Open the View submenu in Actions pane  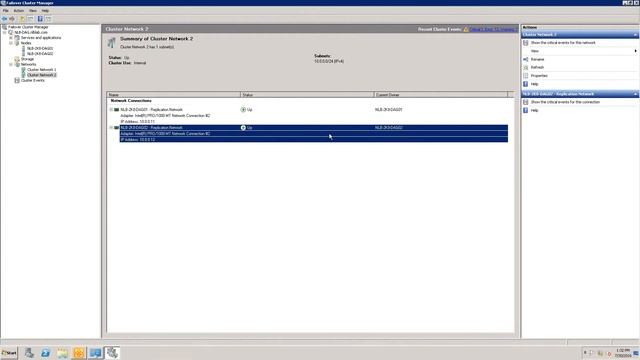click(580, 51)
